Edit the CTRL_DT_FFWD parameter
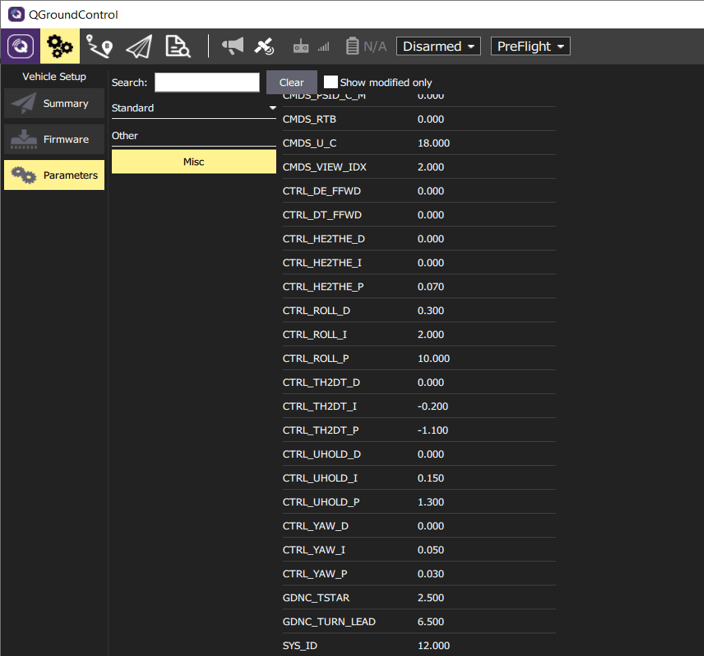Image resolution: width=704 pixels, height=656 pixels. point(419,215)
